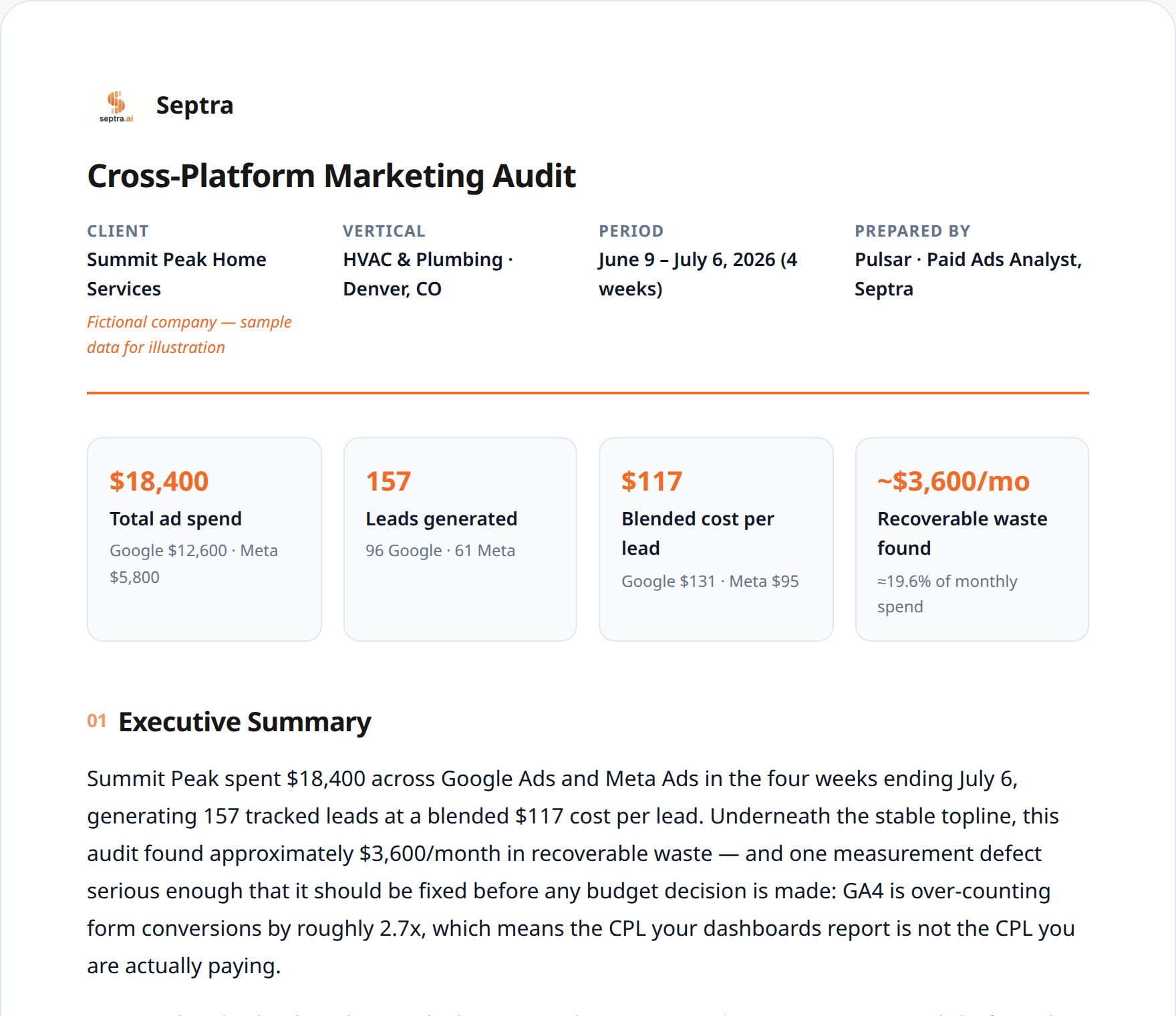Image resolution: width=1176 pixels, height=1016 pixels.
Task: Click the Septra logo icon
Action: point(116,106)
